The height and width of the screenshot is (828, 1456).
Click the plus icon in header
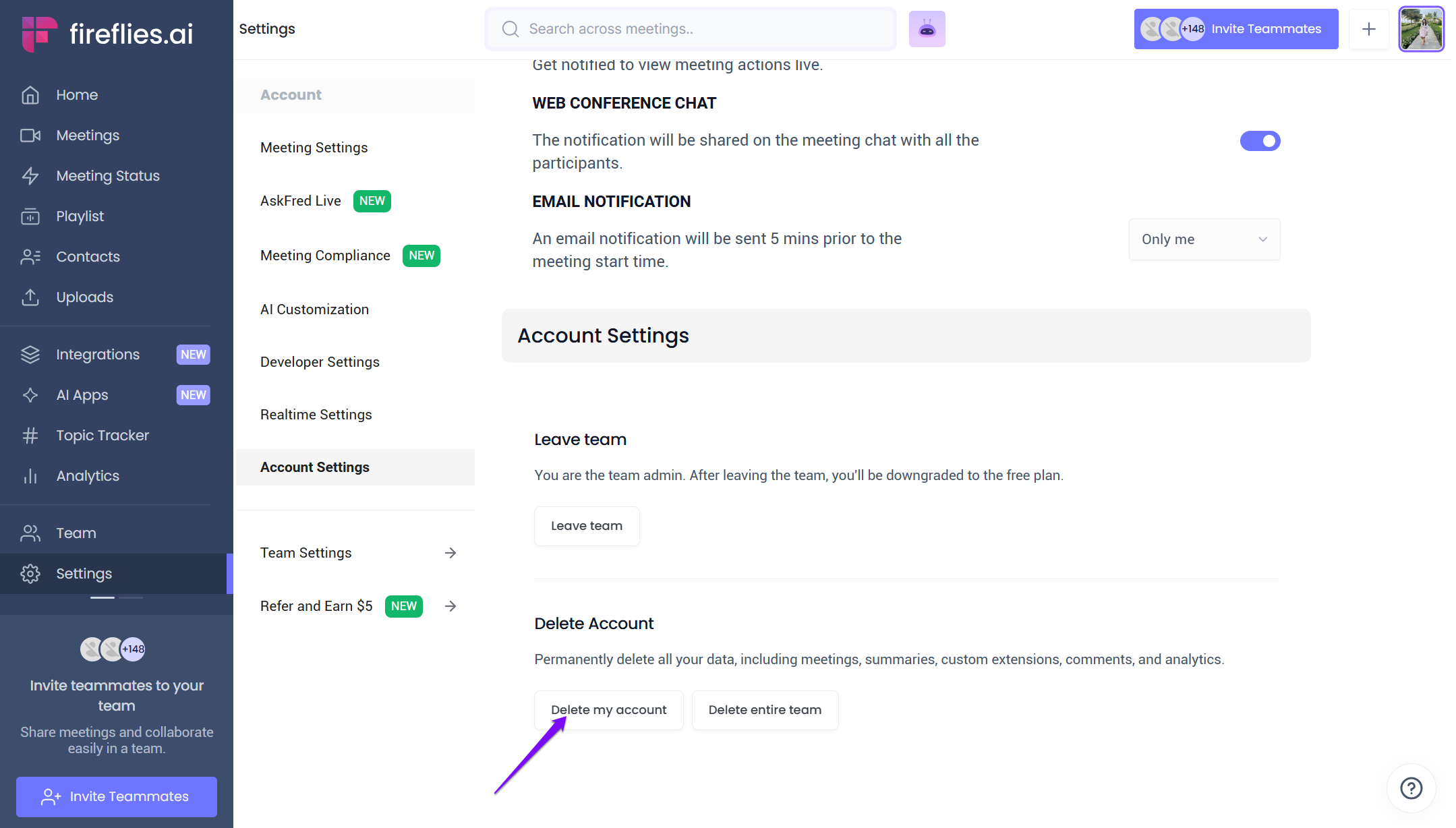tap(1368, 29)
